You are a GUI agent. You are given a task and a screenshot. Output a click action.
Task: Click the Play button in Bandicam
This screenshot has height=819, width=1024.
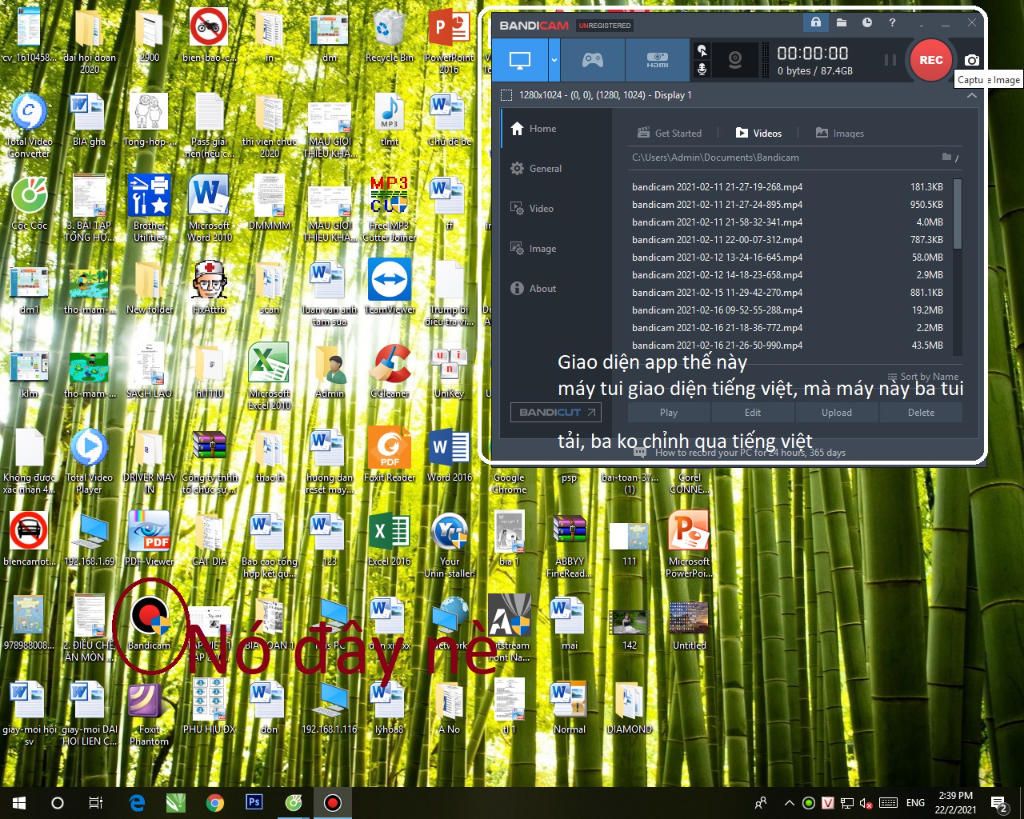[x=669, y=413]
